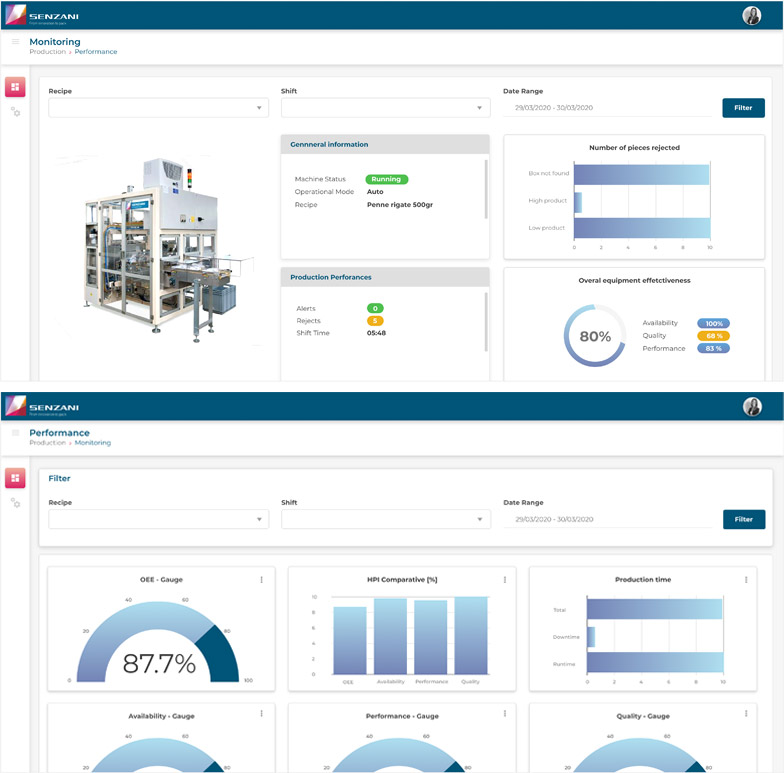Click the Date Range field on the Performance page
Image resolution: width=784 pixels, height=773 pixels.
[608, 519]
